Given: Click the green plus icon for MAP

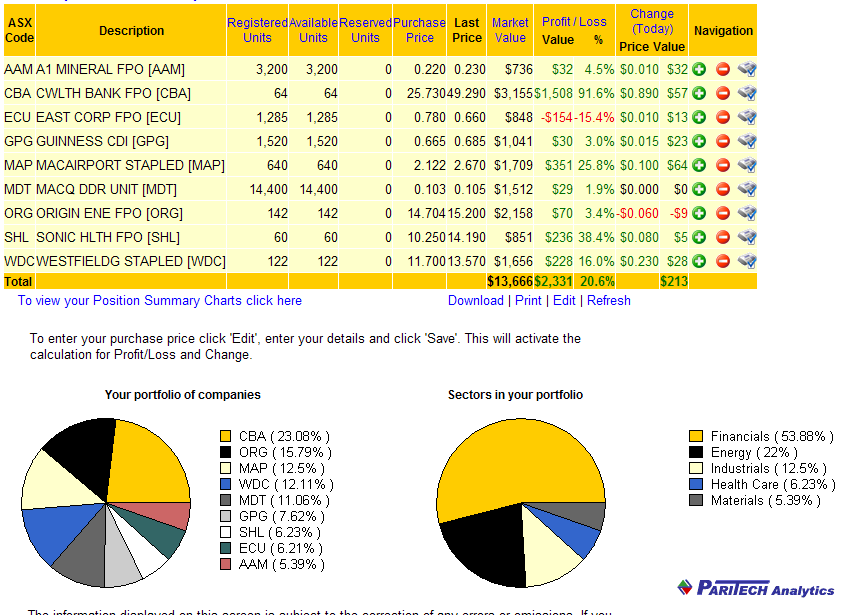Looking at the screenshot, I should point(699,165).
